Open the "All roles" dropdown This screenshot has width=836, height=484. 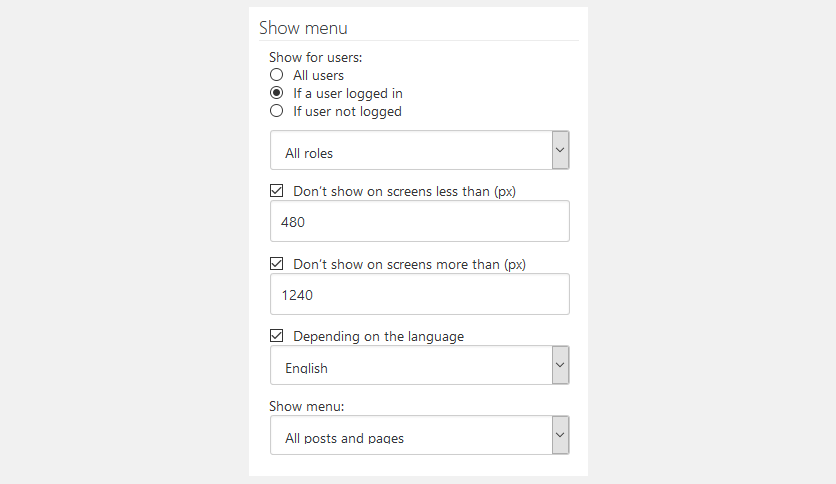coord(410,152)
